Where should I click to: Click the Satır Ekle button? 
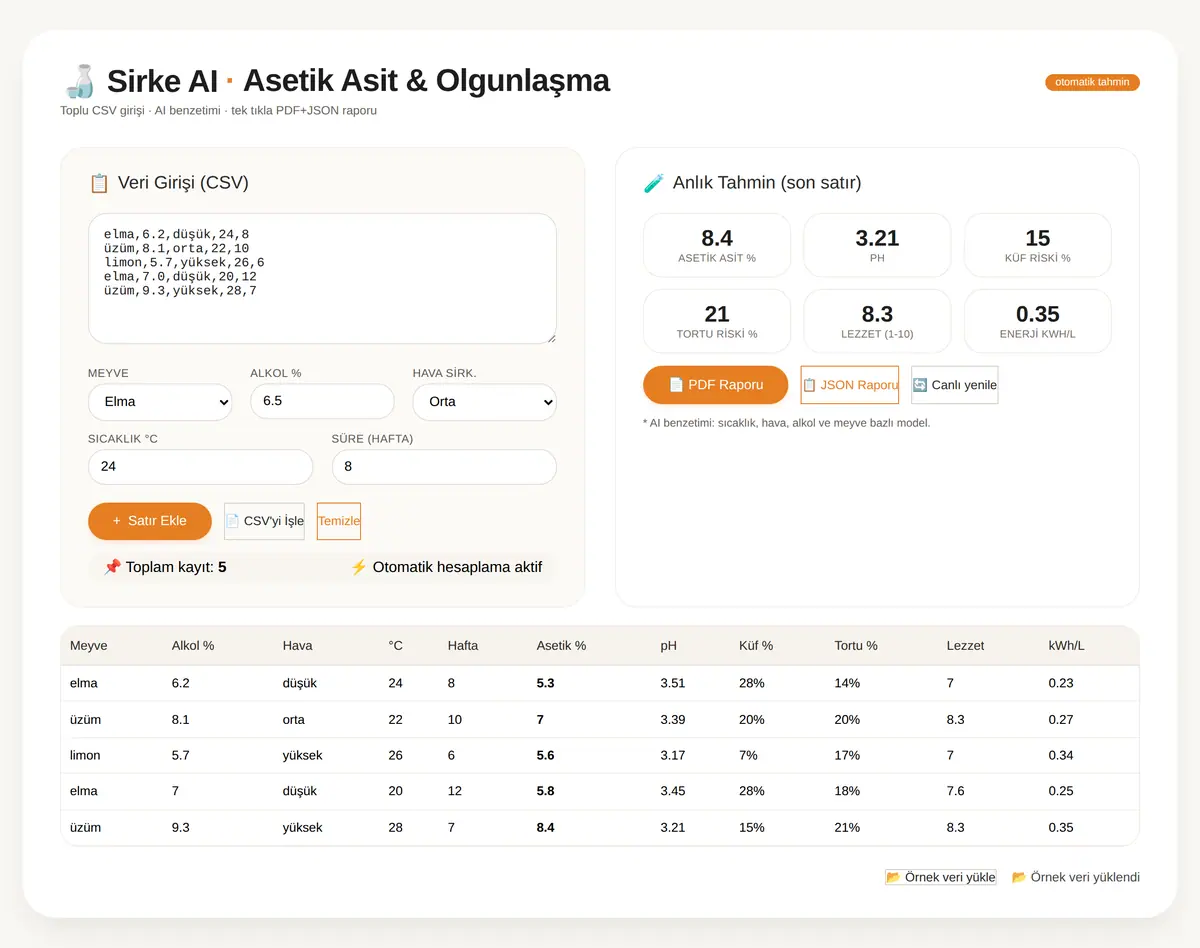(150, 521)
